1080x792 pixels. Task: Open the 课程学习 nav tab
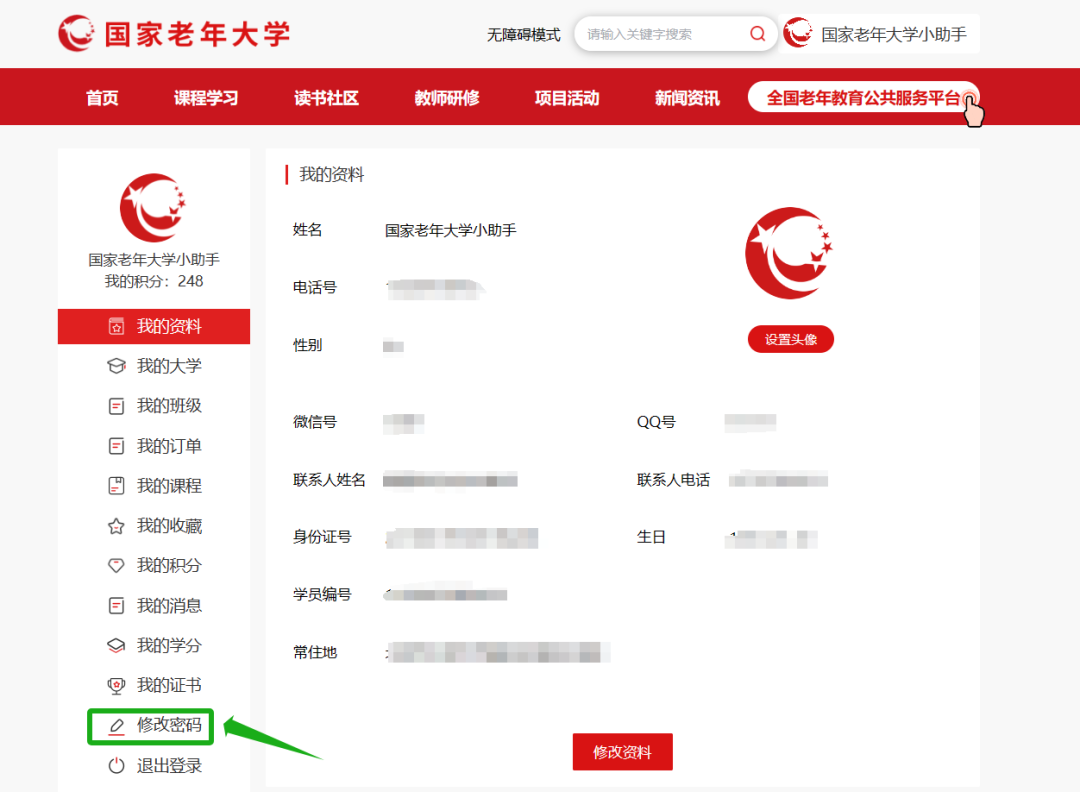coord(206,98)
